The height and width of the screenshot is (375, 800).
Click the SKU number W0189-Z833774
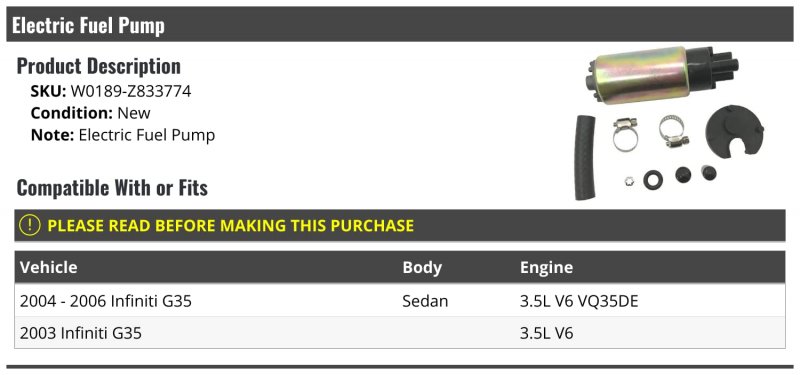click(x=131, y=91)
